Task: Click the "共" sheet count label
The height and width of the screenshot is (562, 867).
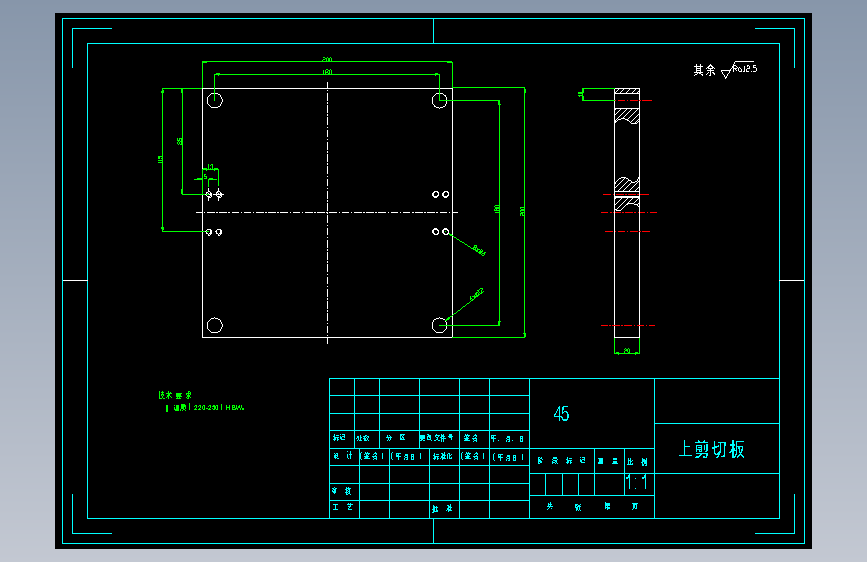Action: point(550,506)
